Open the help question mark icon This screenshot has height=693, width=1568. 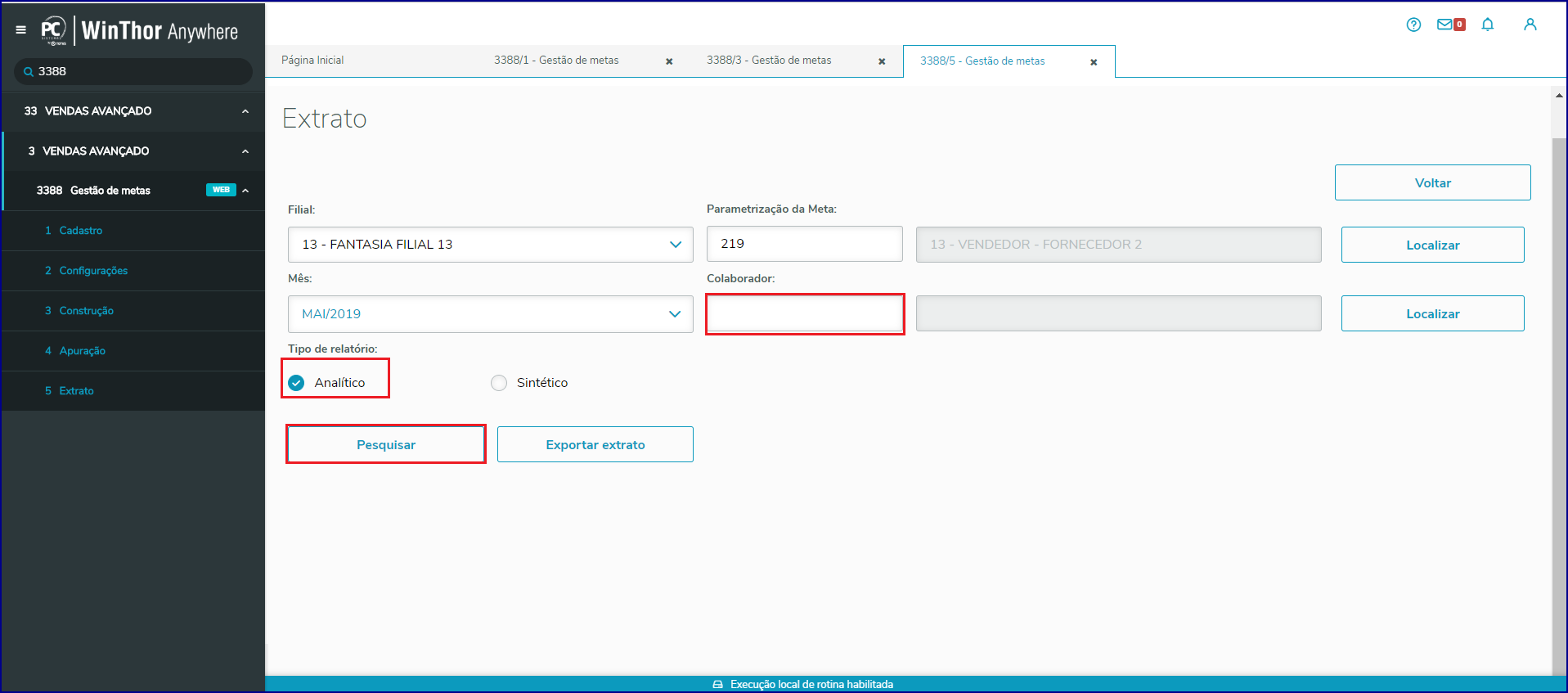point(1413,25)
